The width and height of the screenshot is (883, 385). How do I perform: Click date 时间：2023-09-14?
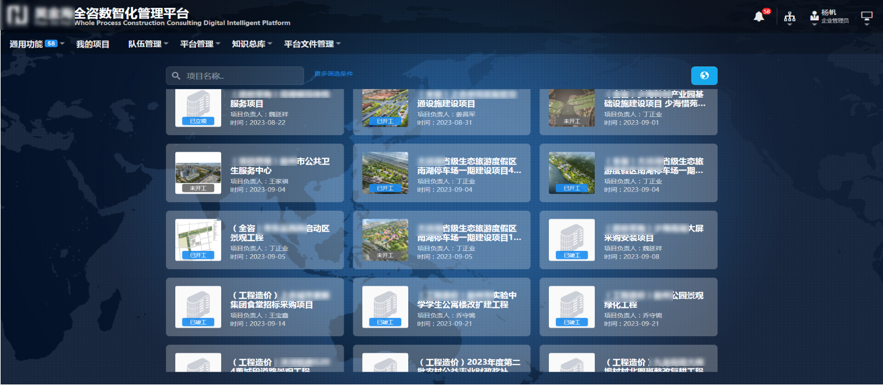point(258,324)
